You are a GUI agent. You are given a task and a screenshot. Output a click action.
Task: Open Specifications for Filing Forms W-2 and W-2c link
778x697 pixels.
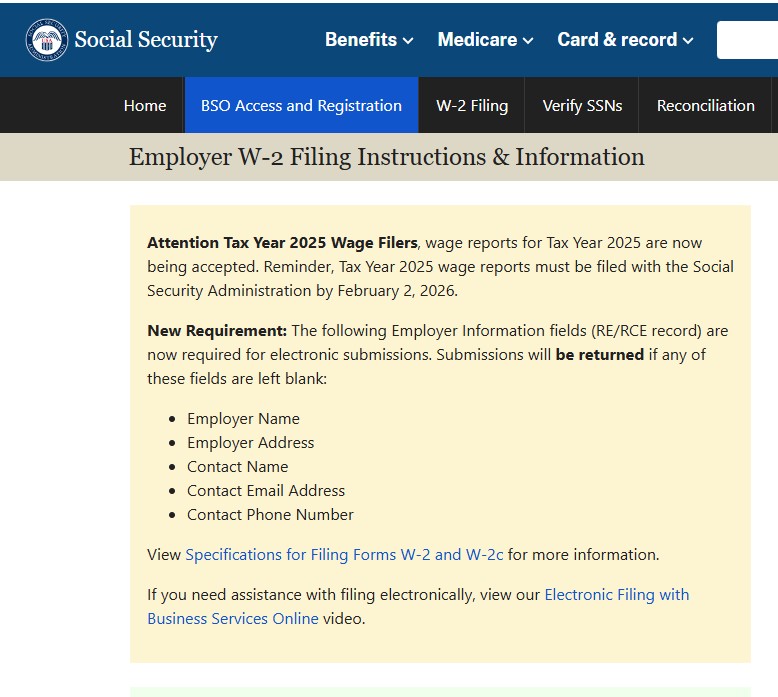coord(344,554)
